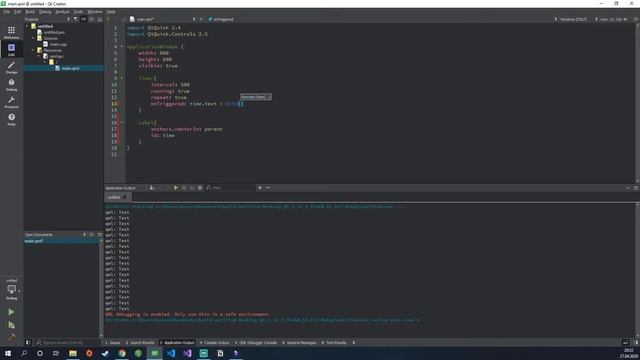Split the Projects side panel

tap(92, 19)
